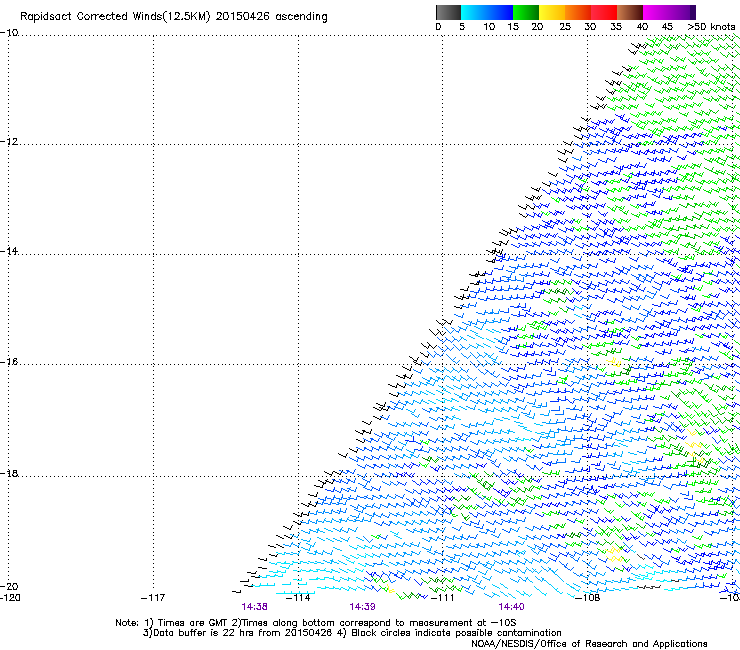
Task: Click the '>50 knots' legend label
Action: click(x=711, y=27)
